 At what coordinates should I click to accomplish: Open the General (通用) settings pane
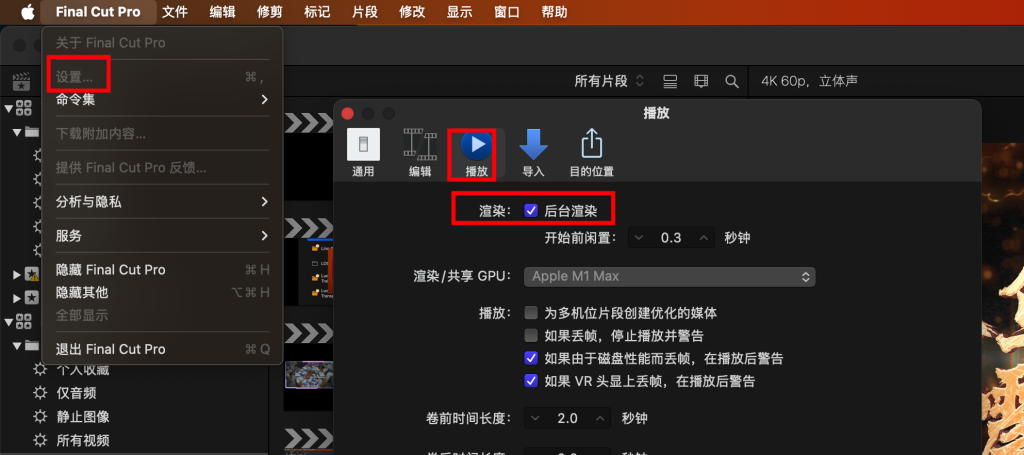pos(363,154)
